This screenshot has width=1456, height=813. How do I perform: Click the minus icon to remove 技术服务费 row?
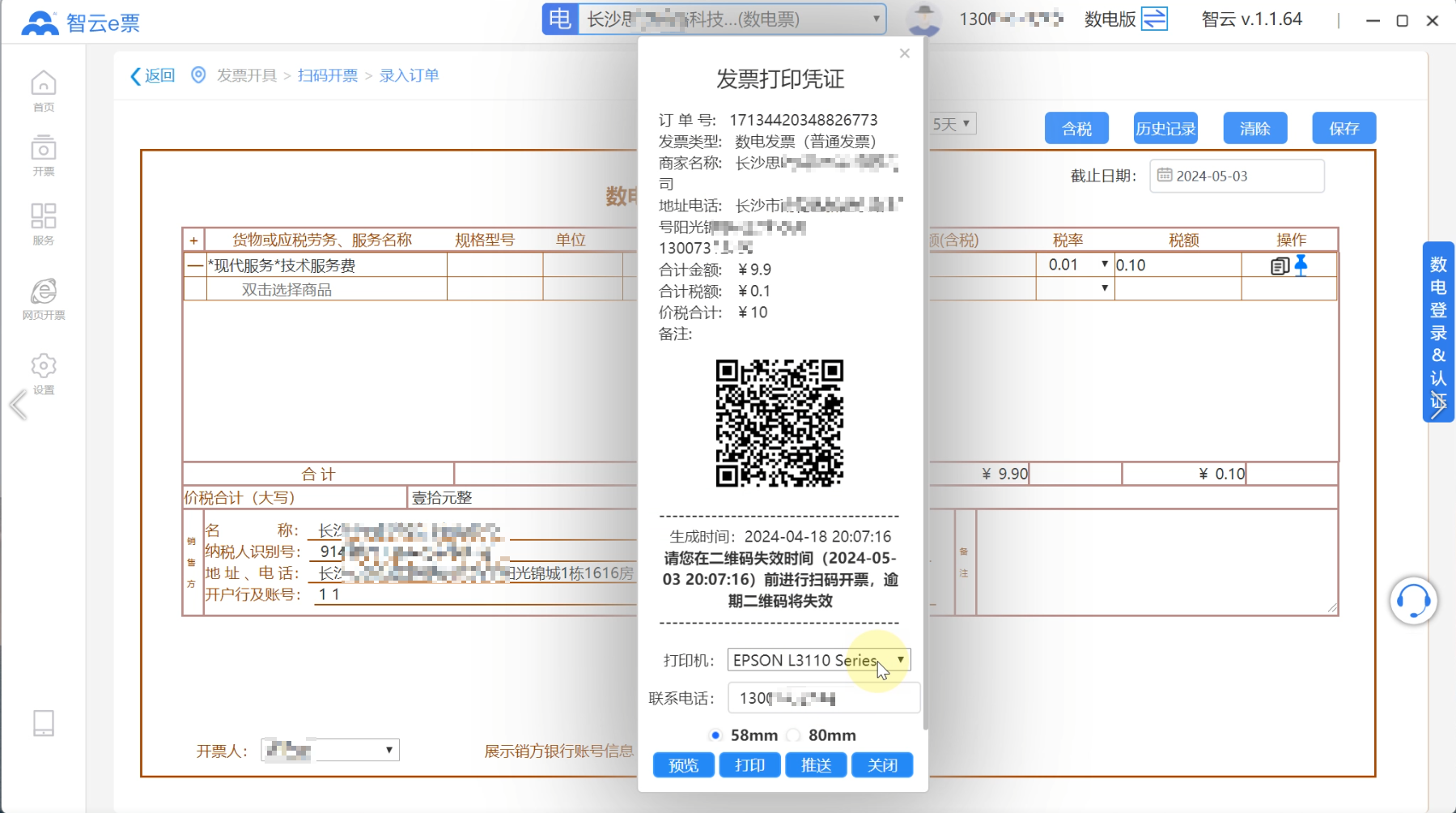point(194,265)
